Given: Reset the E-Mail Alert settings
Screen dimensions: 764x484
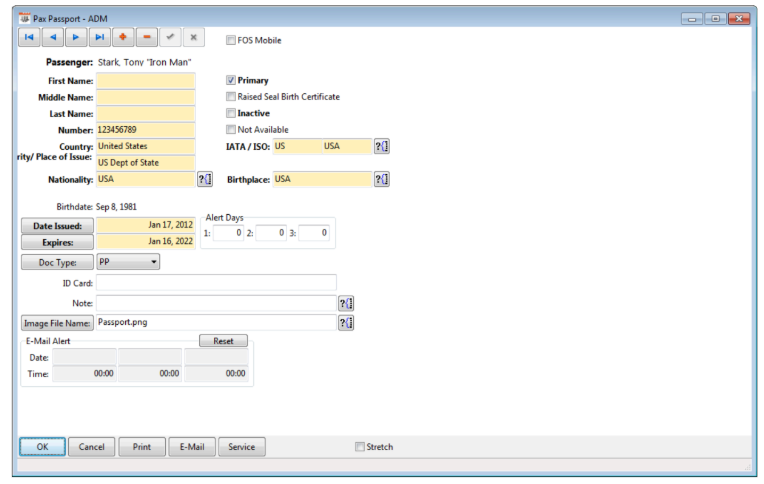Looking at the screenshot, I should pyautogui.click(x=223, y=341).
